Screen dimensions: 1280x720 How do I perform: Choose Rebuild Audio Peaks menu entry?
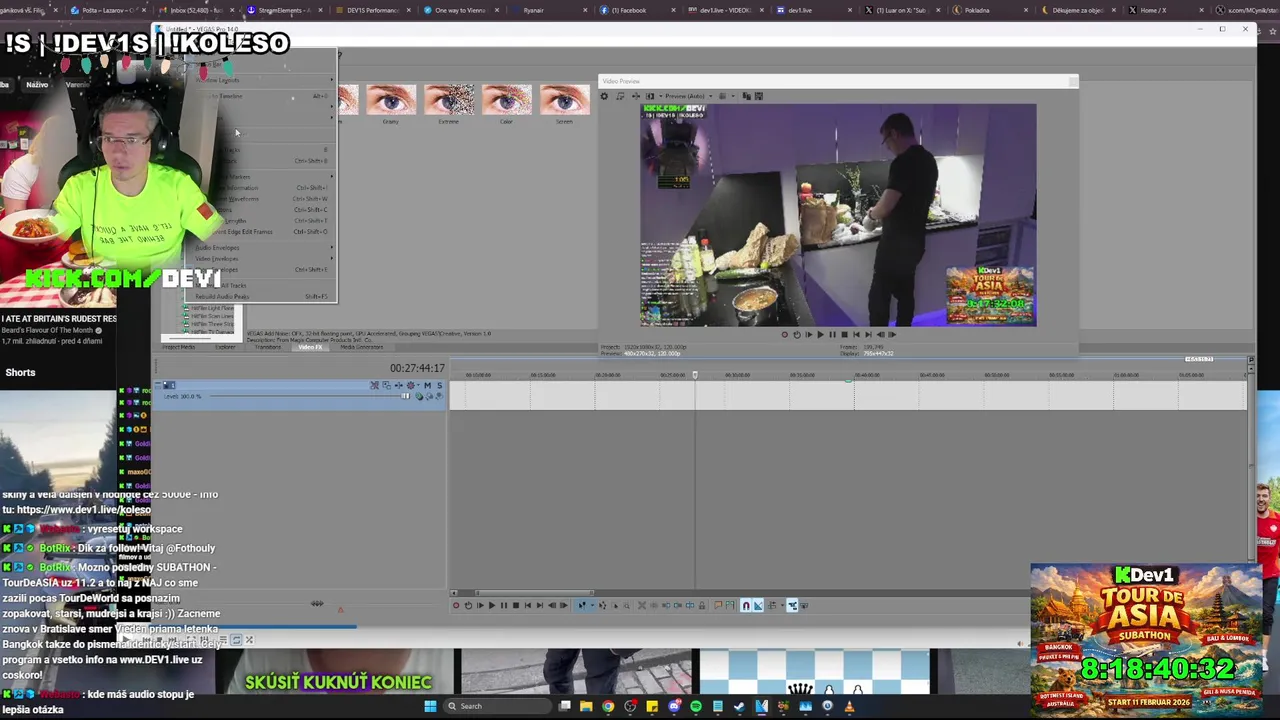264,296
